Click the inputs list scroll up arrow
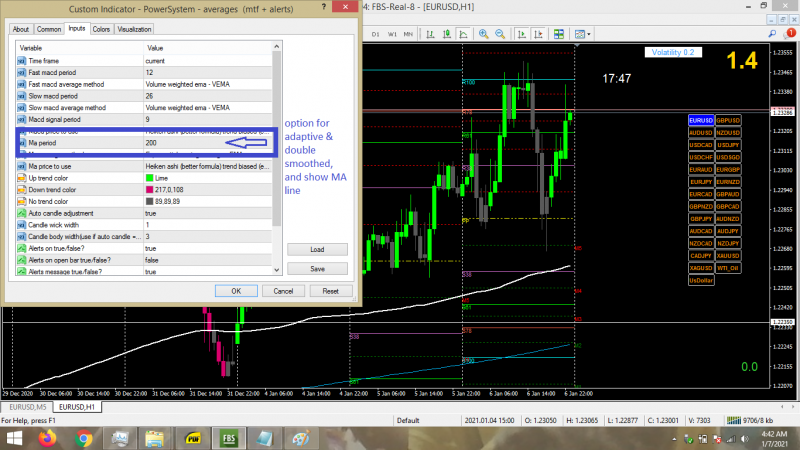Viewport: 800px width, 450px height. pos(277,46)
